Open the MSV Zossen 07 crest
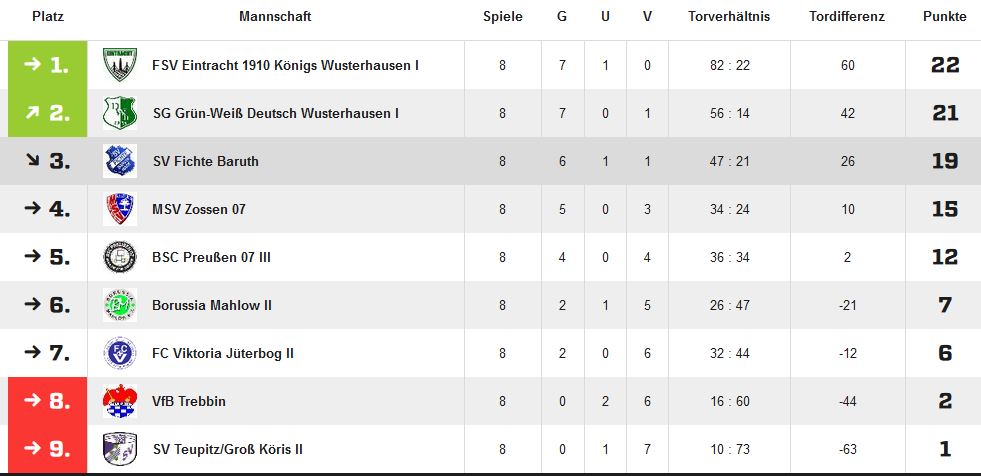The height and width of the screenshot is (476, 981). click(x=120, y=209)
